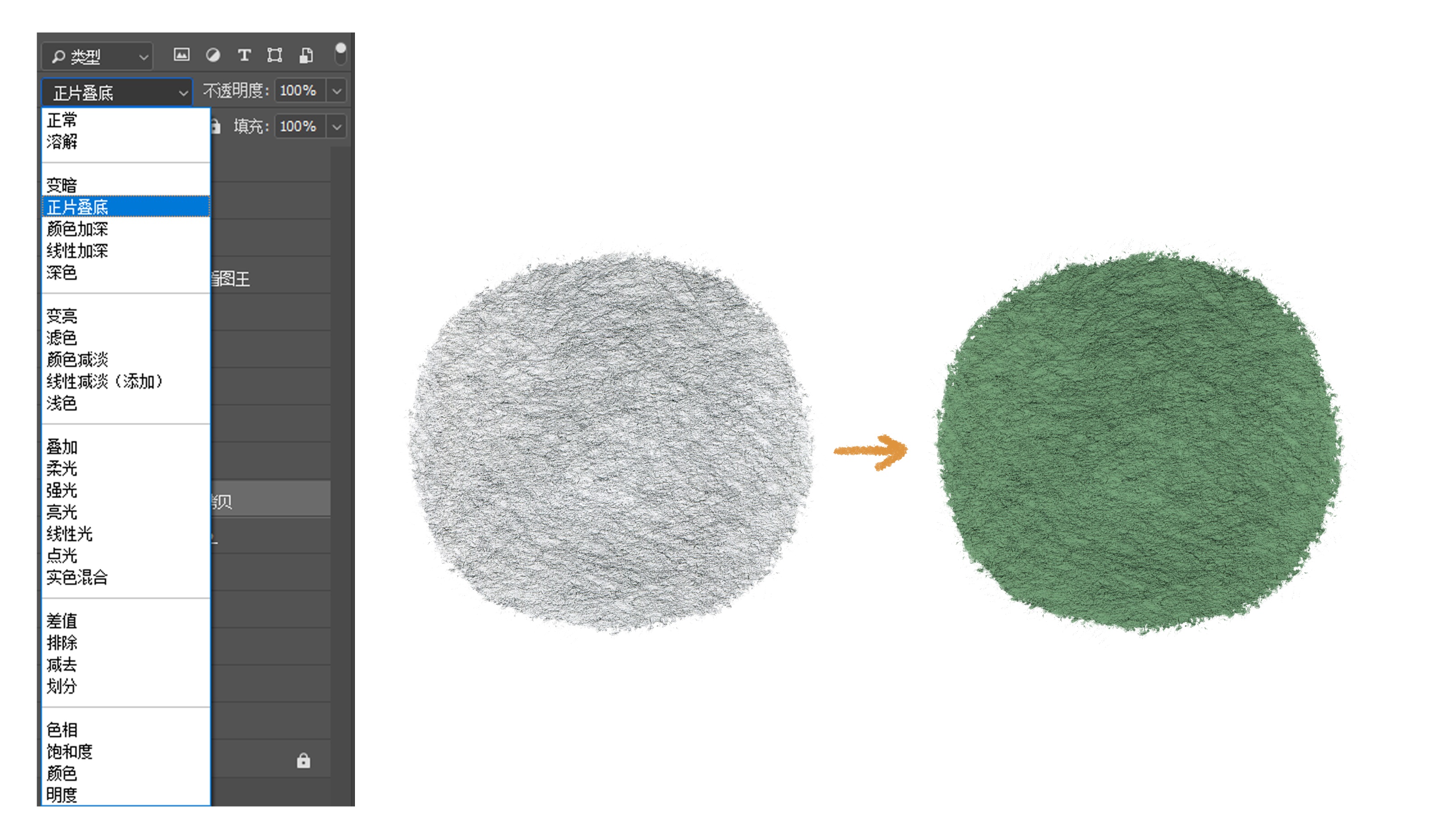The width and height of the screenshot is (1436, 840).
Task: Choose the 叠加 blend mode option
Action: (61, 446)
